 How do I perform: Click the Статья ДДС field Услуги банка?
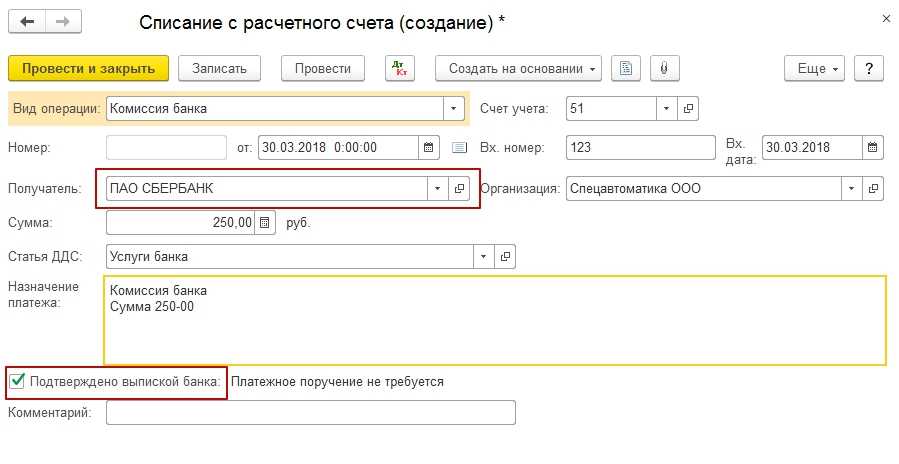tap(290, 256)
